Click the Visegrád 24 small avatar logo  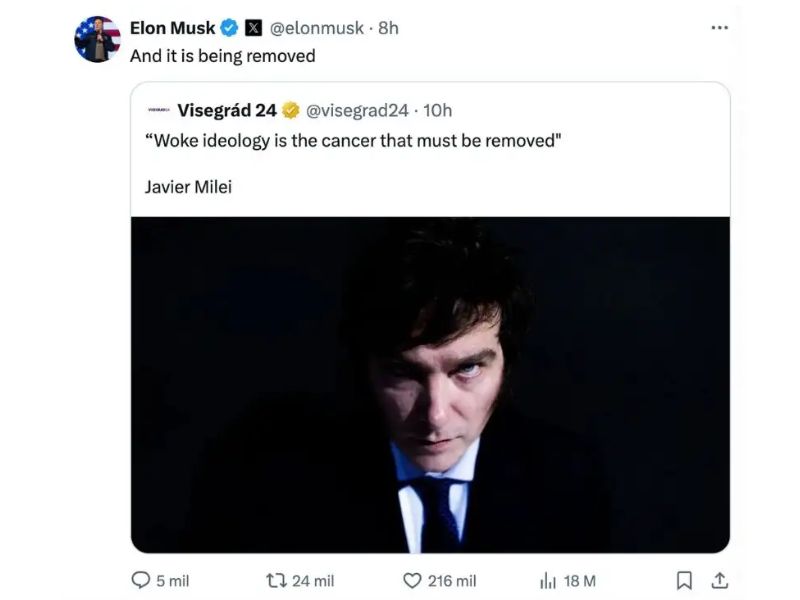click(x=158, y=110)
